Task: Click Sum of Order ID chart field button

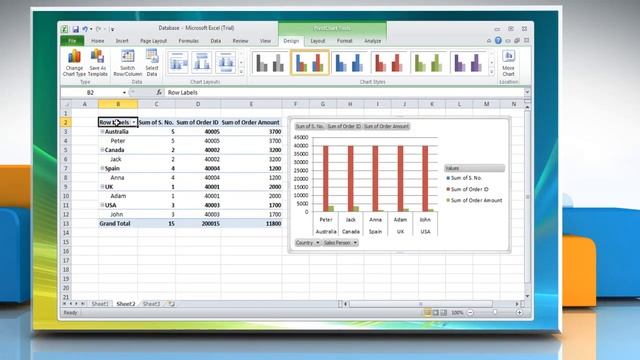Action: (344, 127)
